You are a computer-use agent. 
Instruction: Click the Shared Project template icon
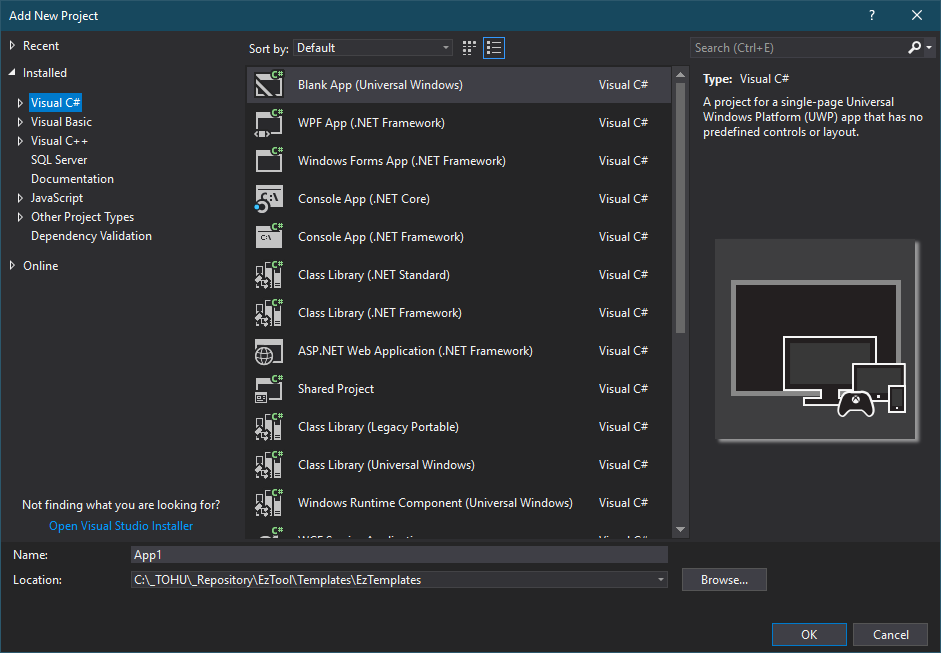pyautogui.click(x=269, y=389)
